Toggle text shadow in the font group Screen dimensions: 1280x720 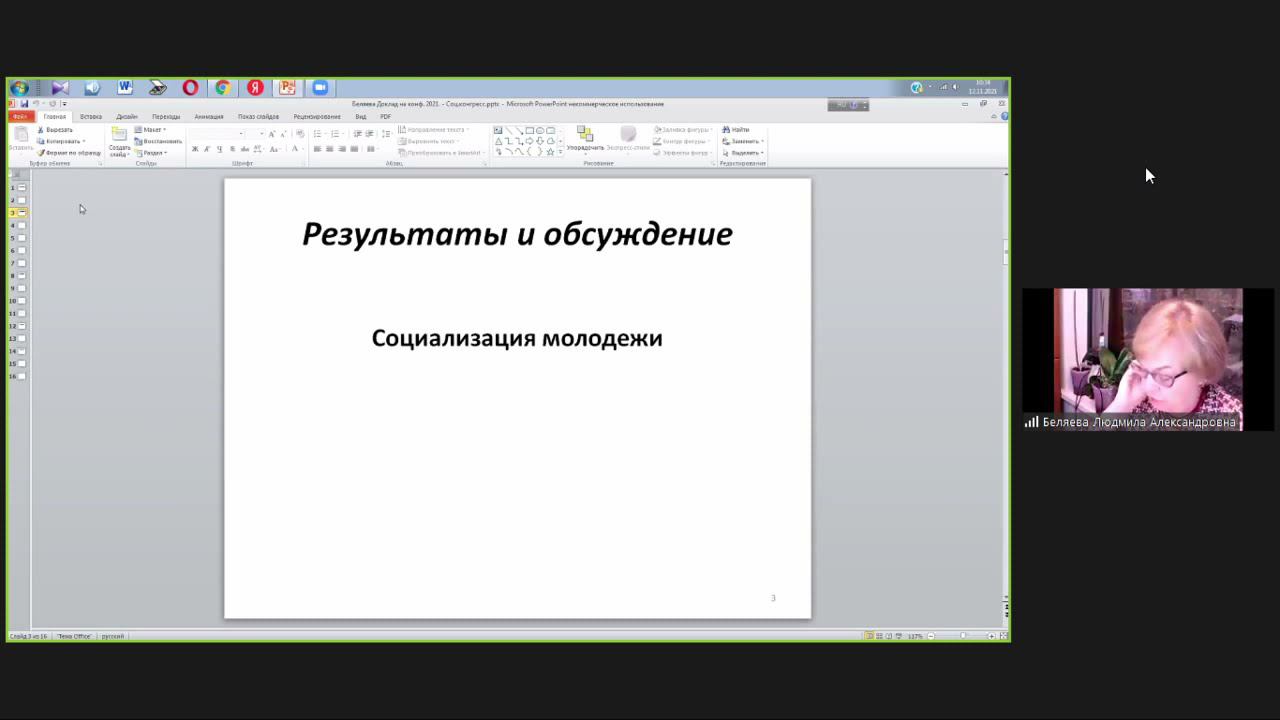tap(232, 149)
